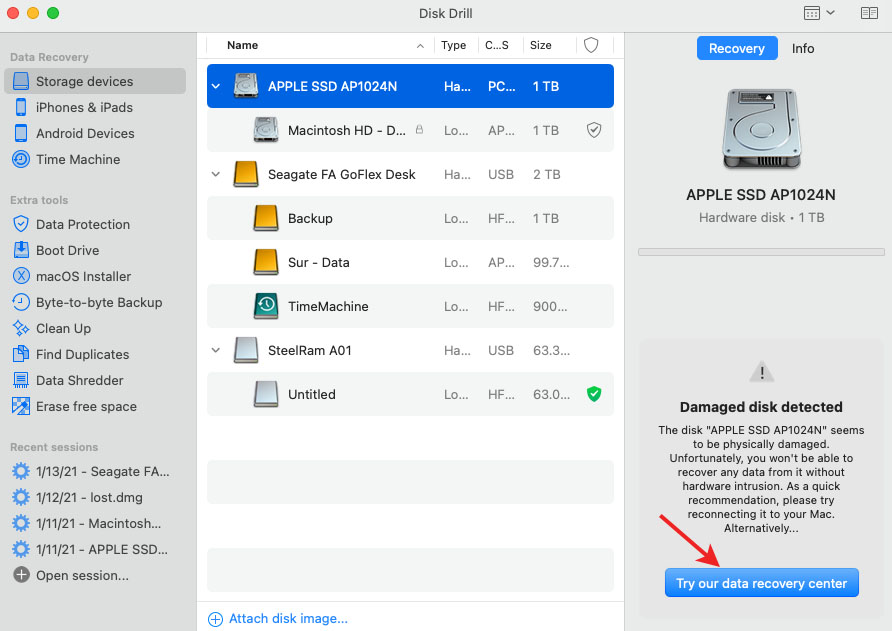Open view mode dropdown in title bar
The width and height of the screenshot is (892, 631).
click(x=819, y=13)
